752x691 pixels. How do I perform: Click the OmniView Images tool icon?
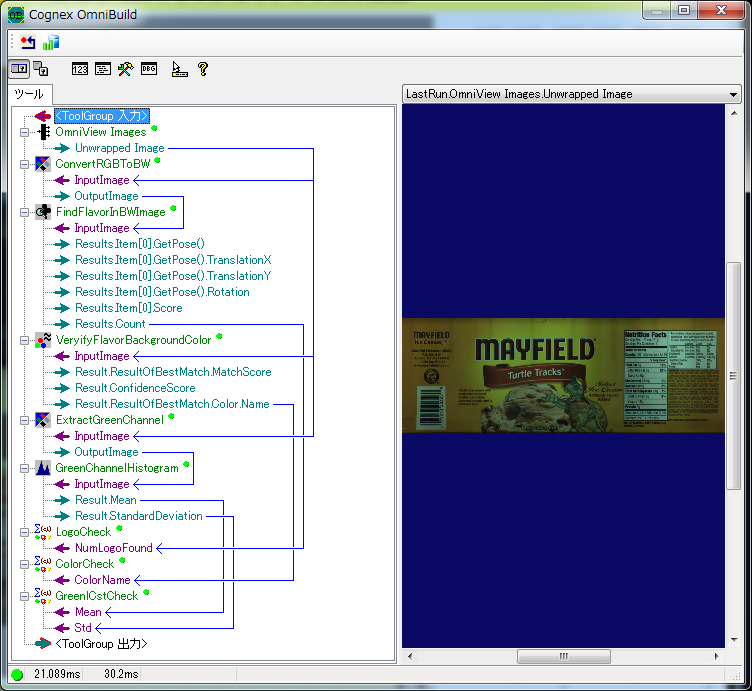pos(43,132)
